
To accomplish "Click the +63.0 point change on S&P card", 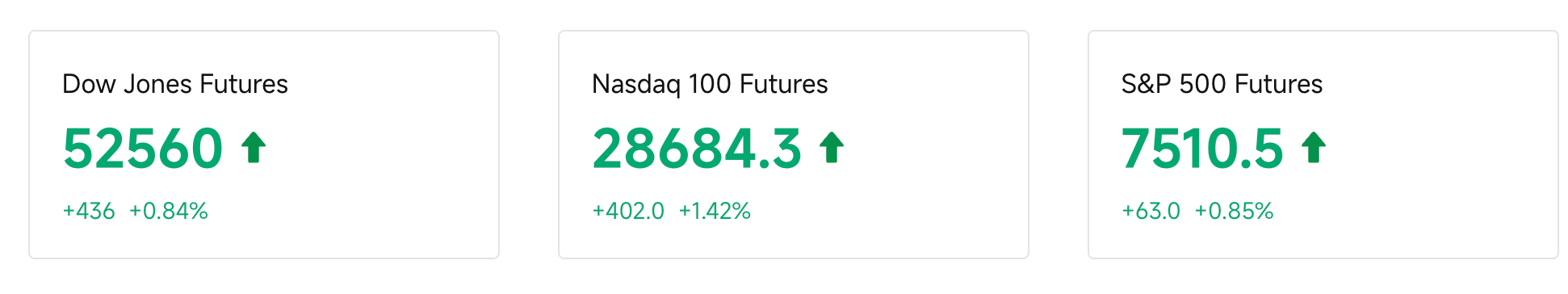I will tap(1151, 211).
